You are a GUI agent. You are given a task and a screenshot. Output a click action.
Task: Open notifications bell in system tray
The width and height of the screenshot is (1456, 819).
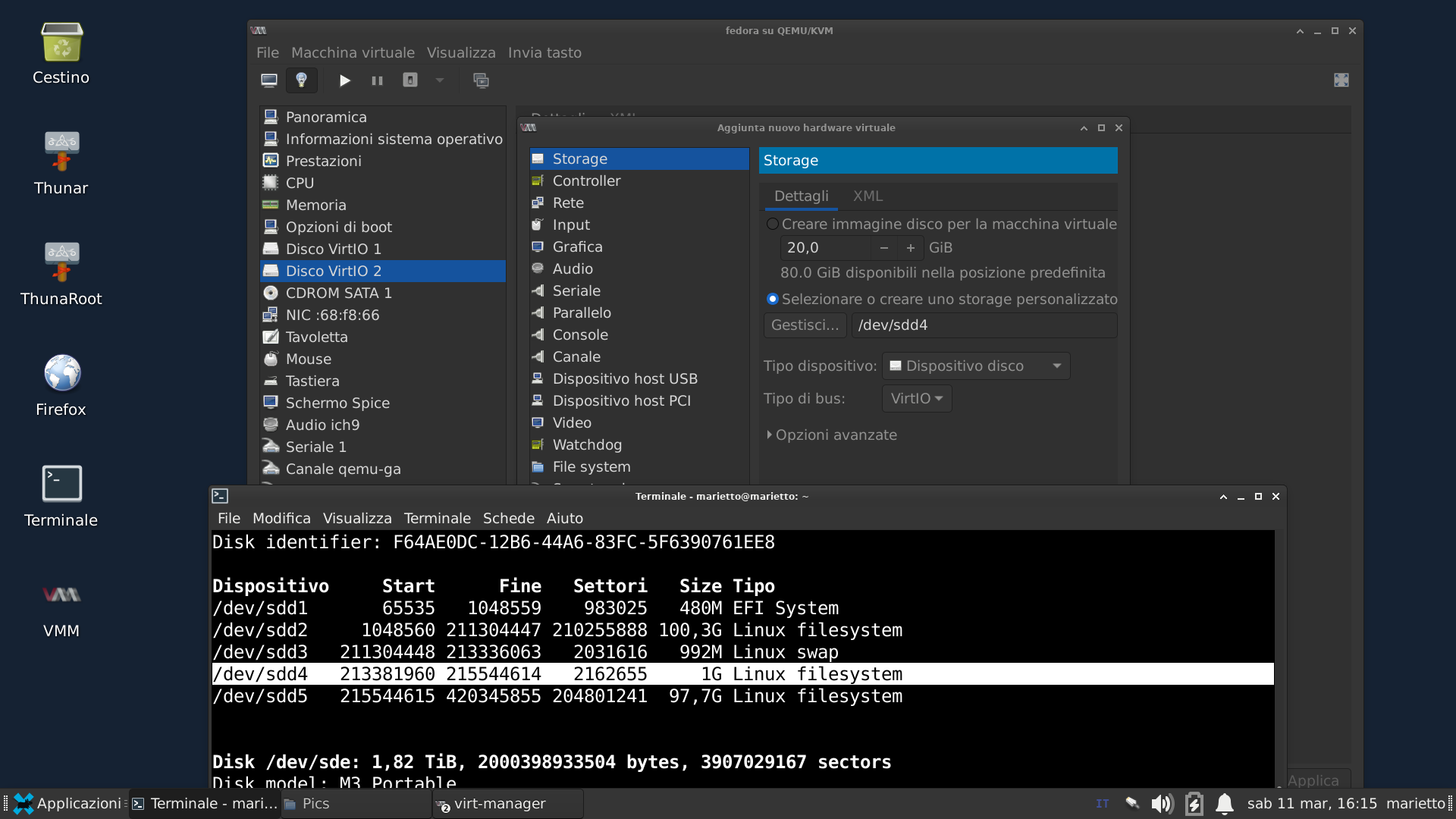pyautogui.click(x=1224, y=804)
